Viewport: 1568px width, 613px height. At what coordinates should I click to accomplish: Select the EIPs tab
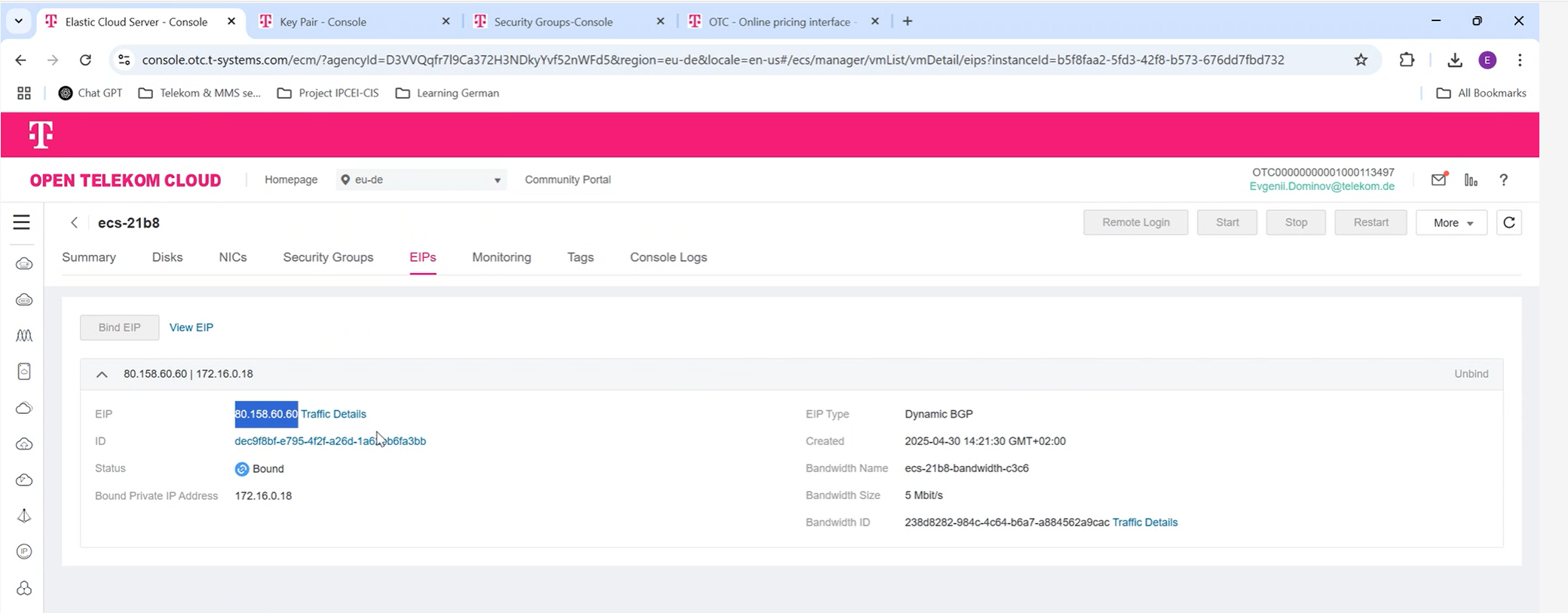pos(423,257)
